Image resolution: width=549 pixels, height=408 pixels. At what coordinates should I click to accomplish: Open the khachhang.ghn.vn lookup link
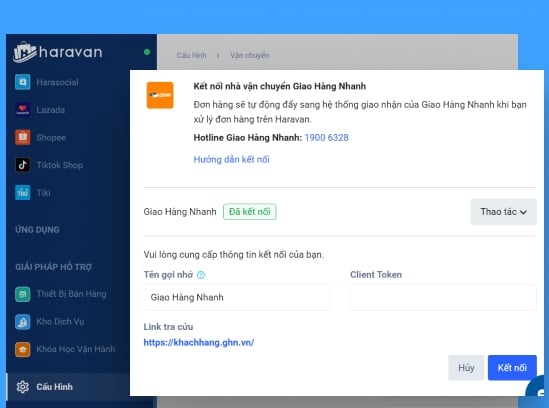[x=199, y=343]
